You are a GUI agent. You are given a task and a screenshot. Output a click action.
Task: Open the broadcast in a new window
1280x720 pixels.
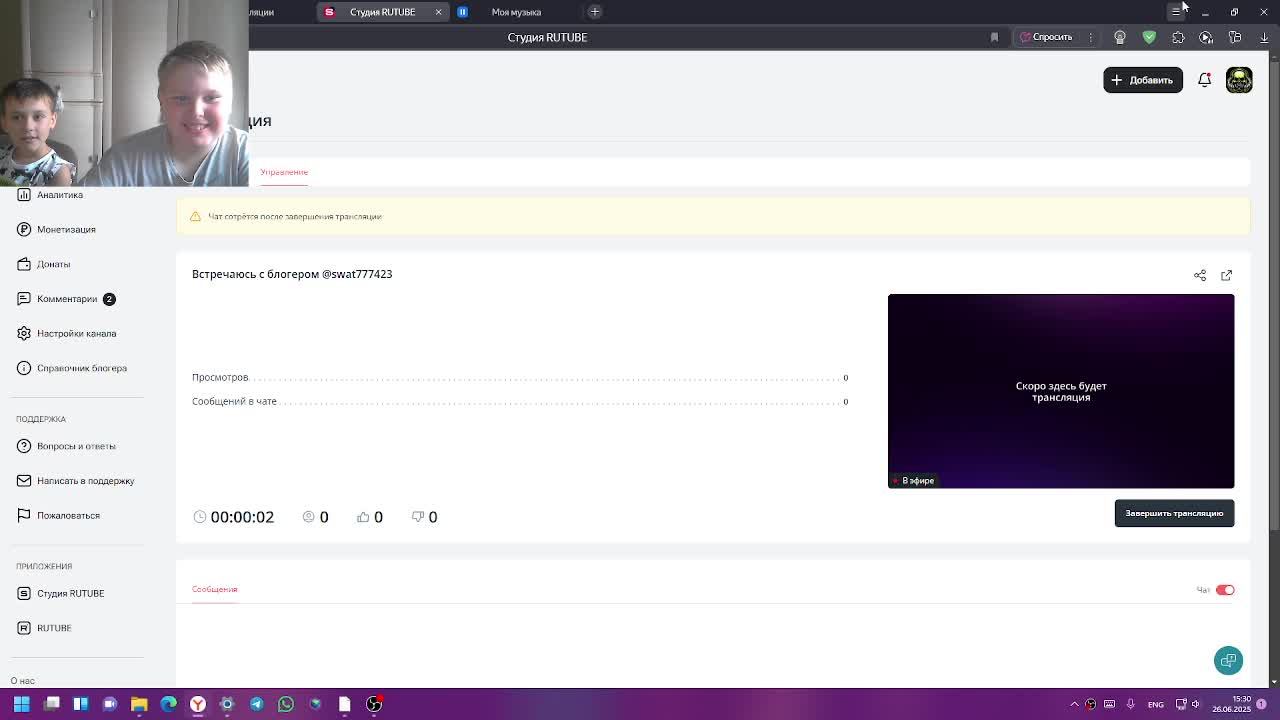[x=1227, y=275]
